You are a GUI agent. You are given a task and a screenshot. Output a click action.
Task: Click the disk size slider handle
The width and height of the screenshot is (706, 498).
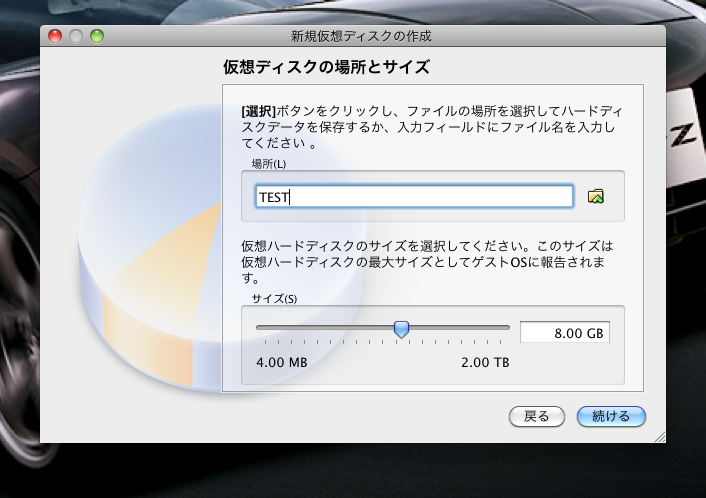pyautogui.click(x=401, y=329)
